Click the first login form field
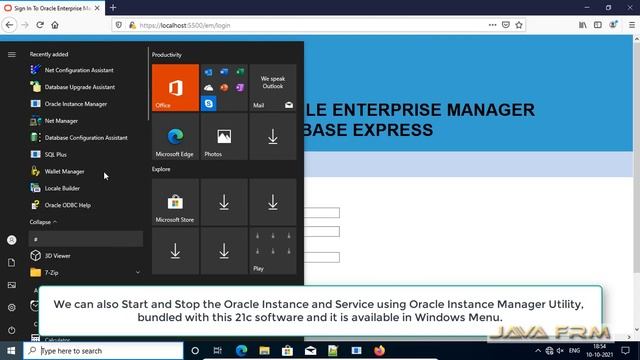The width and height of the screenshot is (640, 360). pos(322,213)
